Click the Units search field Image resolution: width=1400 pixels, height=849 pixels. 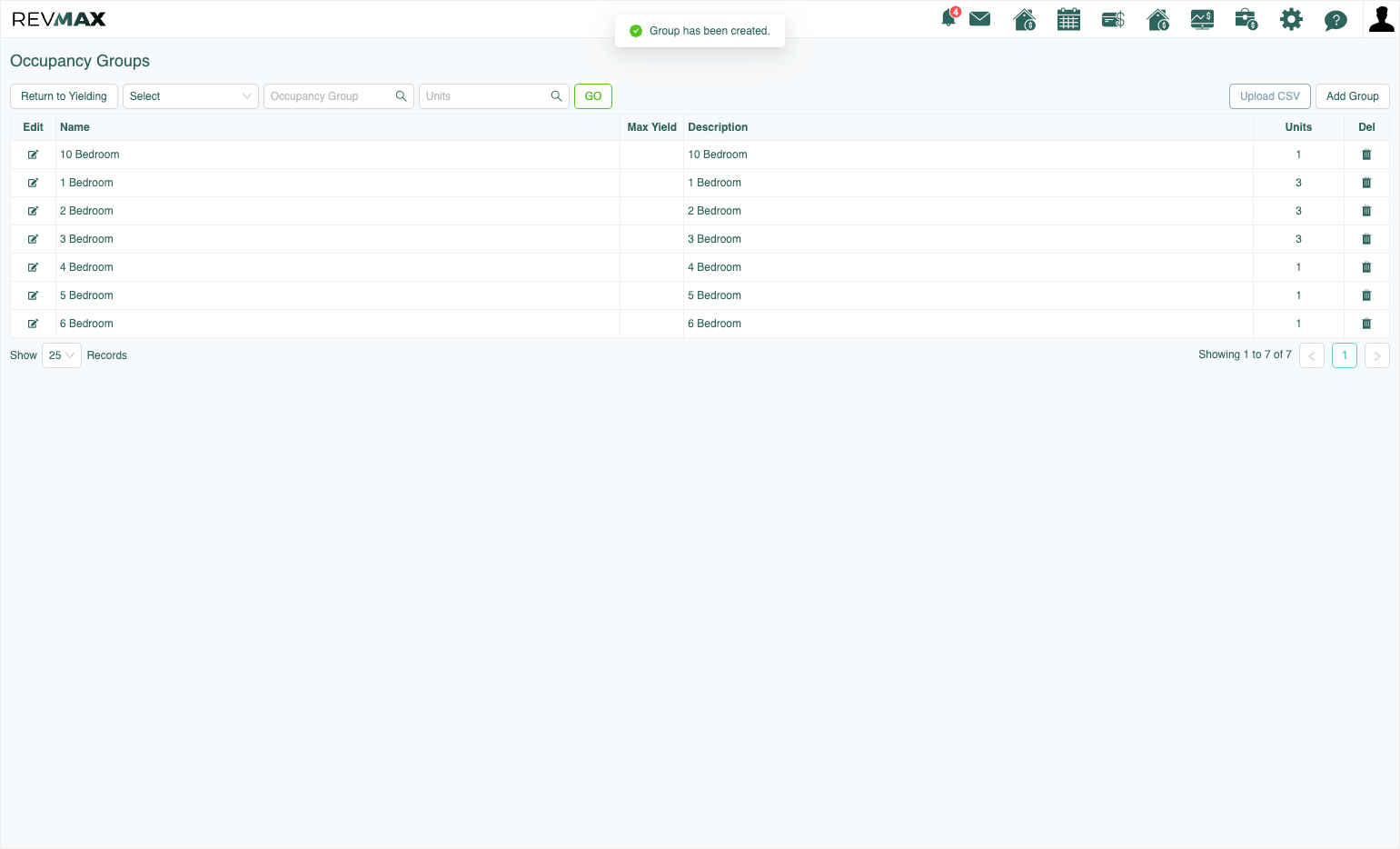[494, 96]
